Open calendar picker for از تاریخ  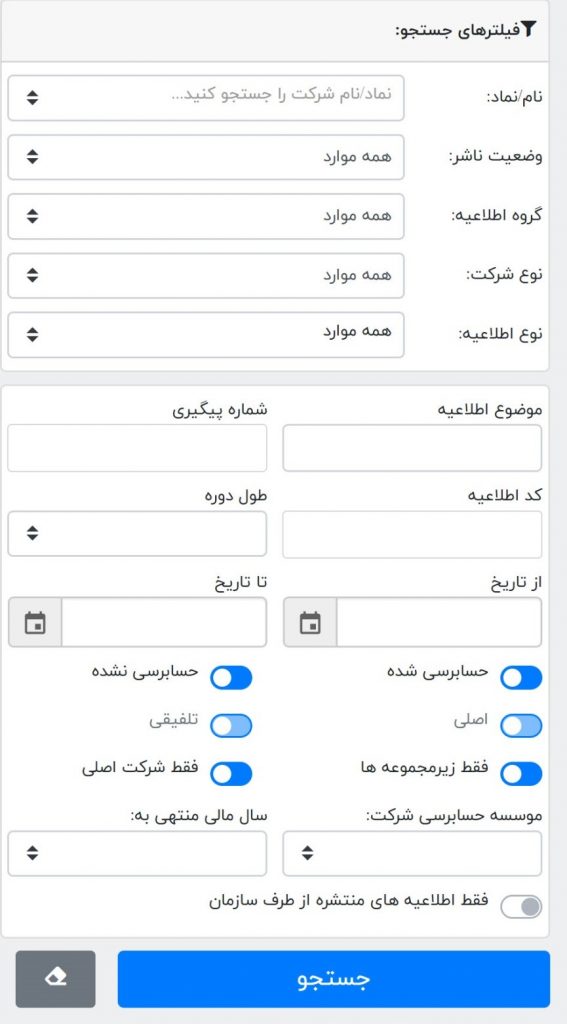pyautogui.click(x=310, y=622)
